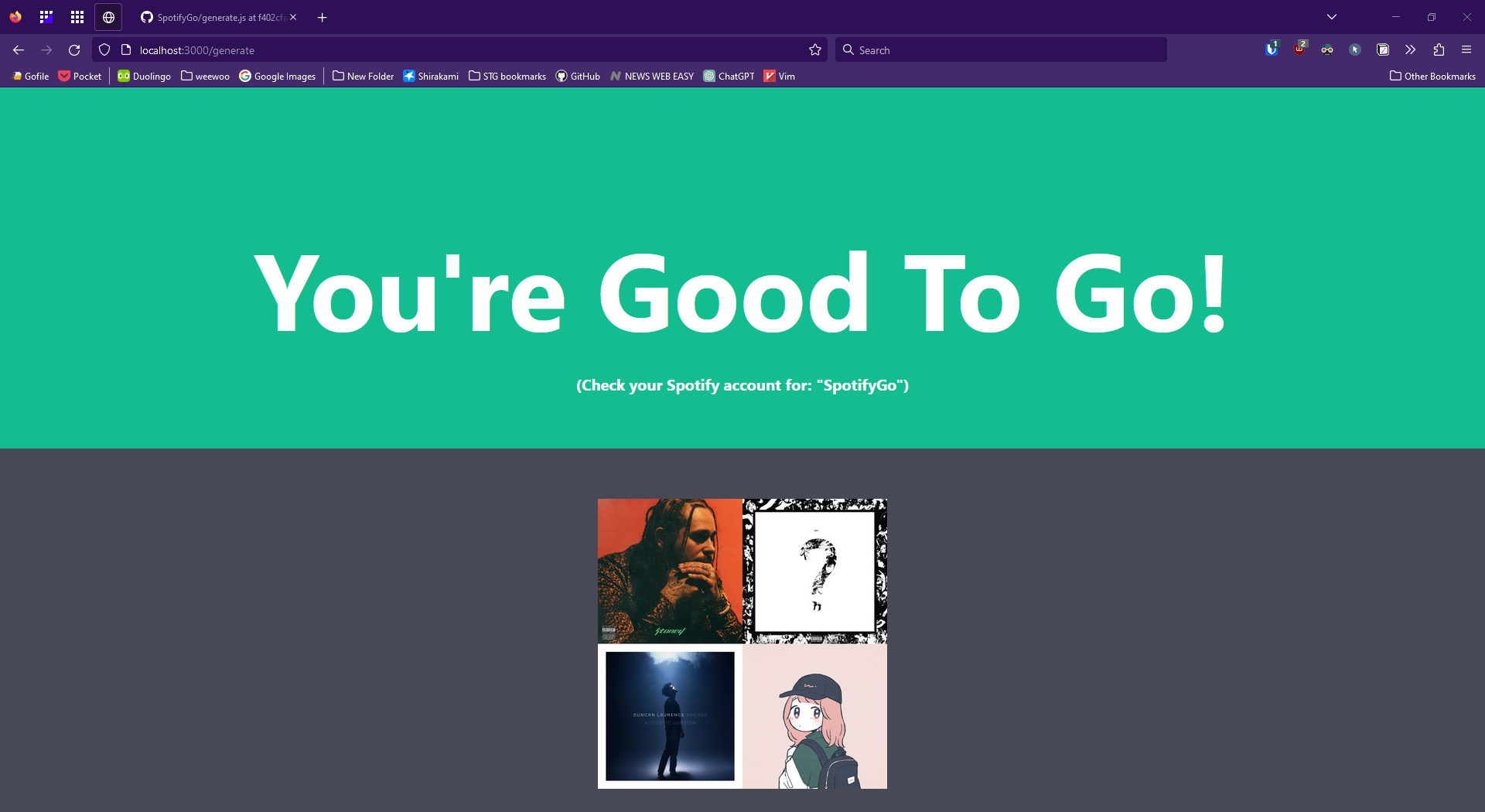Open the Firefox application hamburger menu
The height and width of the screenshot is (812, 1485).
pyautogui.click(x=1466, y=50)
